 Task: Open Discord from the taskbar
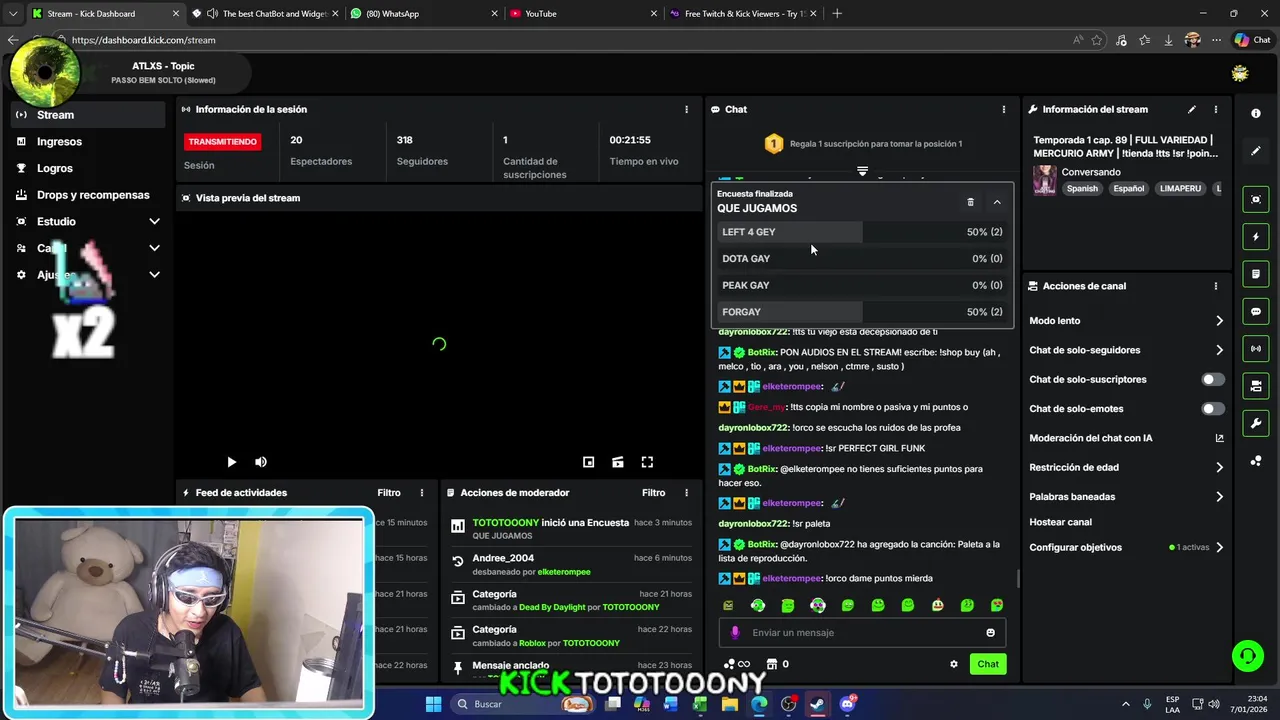[x=848, y=704]
